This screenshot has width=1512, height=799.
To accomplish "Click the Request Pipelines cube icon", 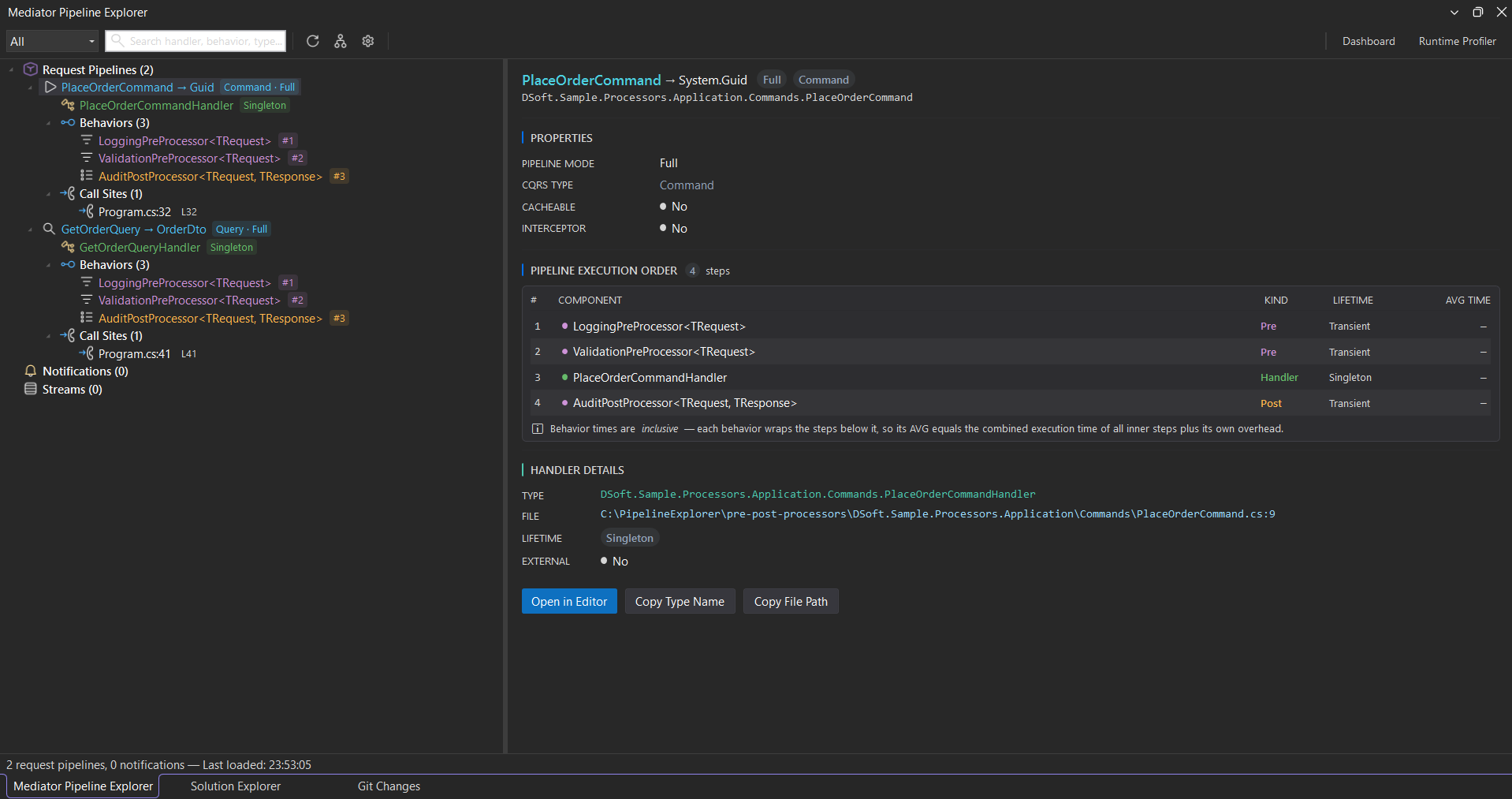I will [31, 69].
